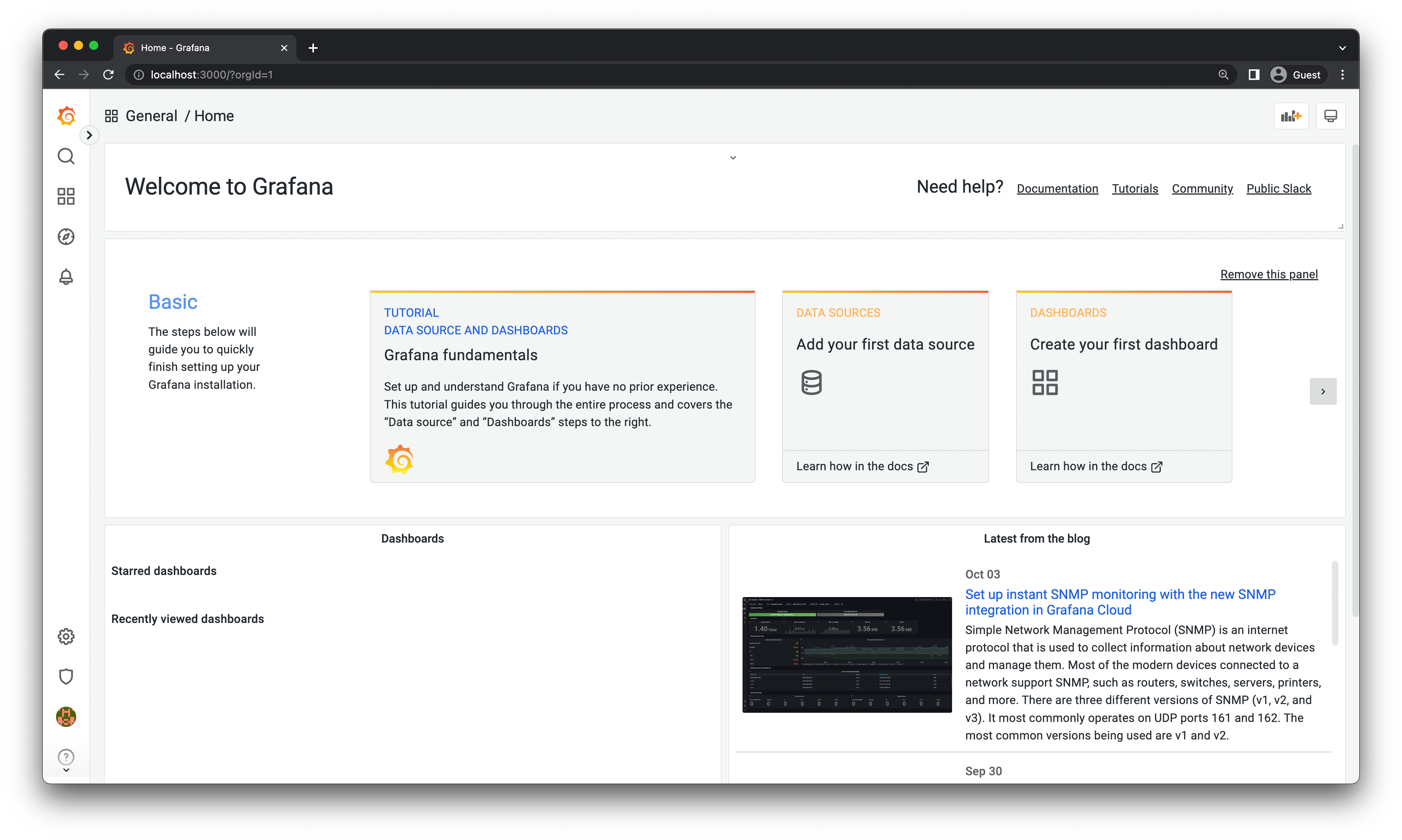Open the Public Slack link
The height and width of the screenshot is (840, 1402).
1279,188
